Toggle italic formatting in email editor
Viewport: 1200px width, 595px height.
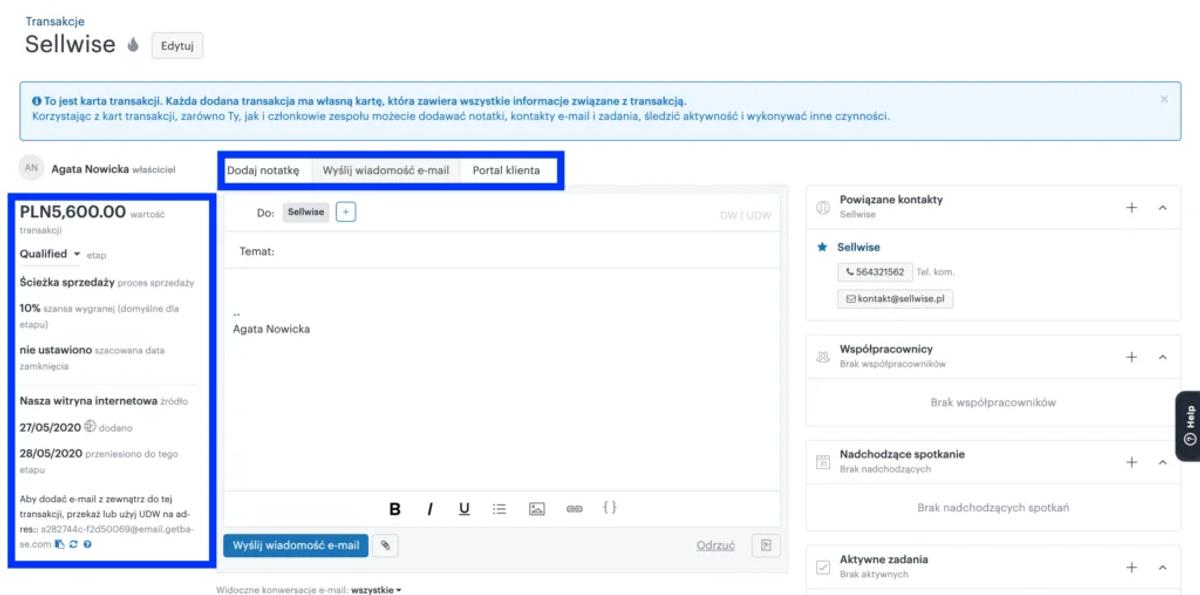pos(429,509)
